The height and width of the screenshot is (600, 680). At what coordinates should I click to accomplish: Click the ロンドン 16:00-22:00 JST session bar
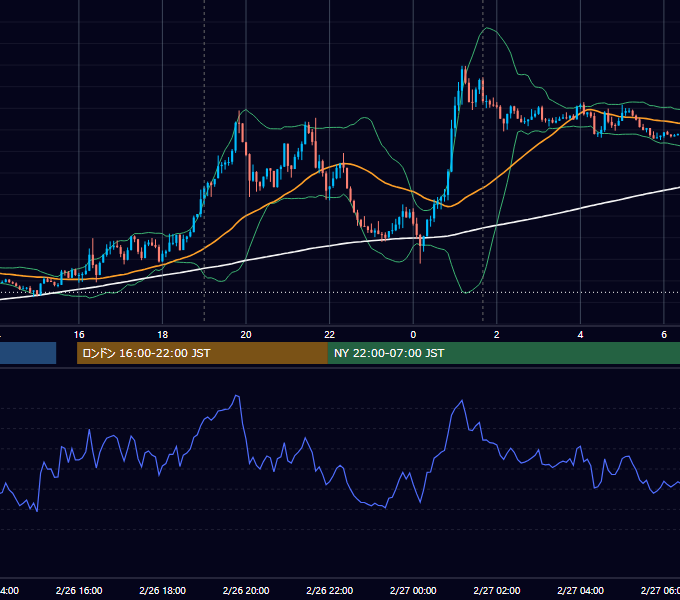(x=202, y=353)
